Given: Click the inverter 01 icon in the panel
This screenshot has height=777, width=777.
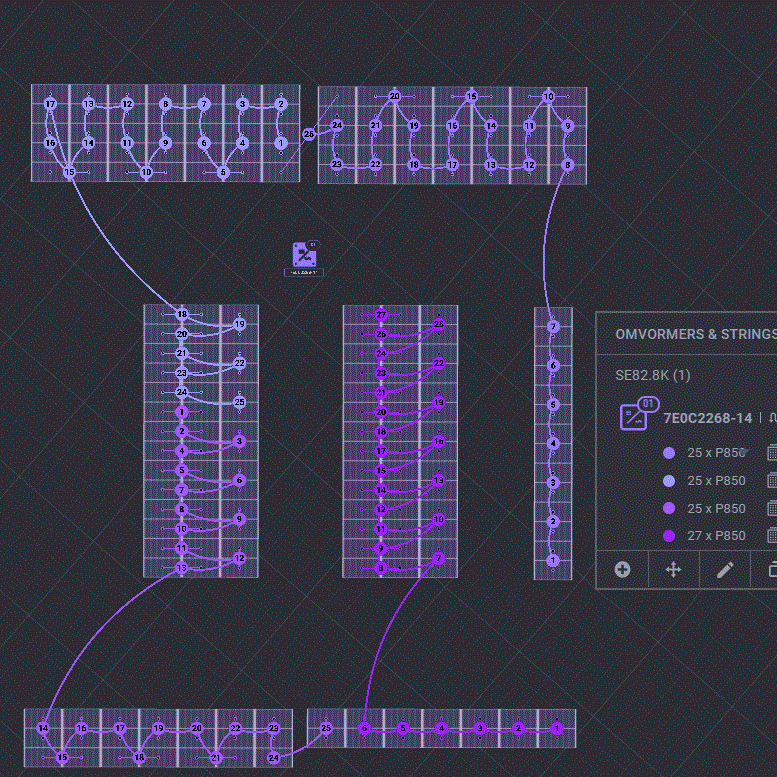Looking at the screenshot, I should tap(634, 416).
